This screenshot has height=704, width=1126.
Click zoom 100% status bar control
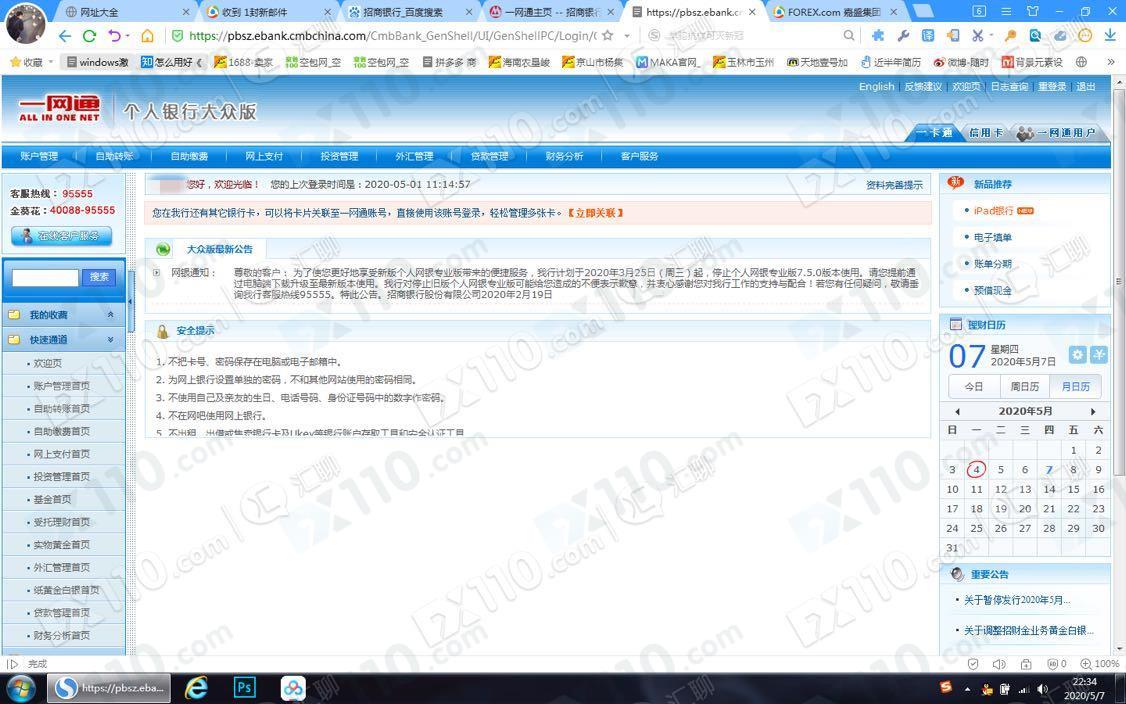tap(1099, 664)
